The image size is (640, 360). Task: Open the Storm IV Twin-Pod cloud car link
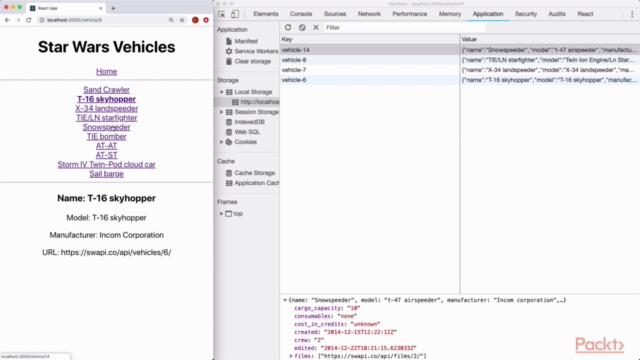click(107, 164)
